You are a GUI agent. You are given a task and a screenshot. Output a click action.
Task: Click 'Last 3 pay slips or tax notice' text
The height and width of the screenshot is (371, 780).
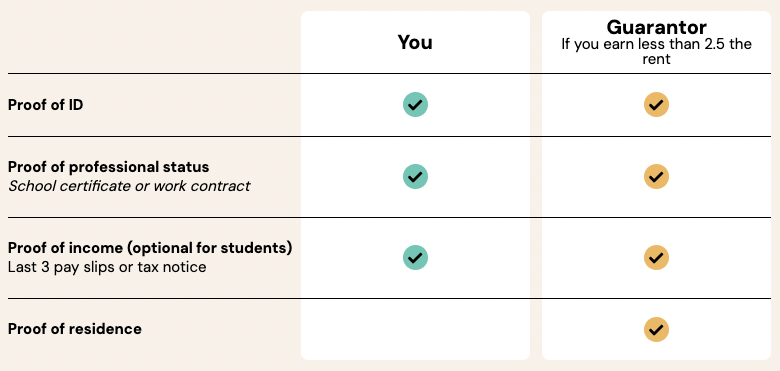point(107,267)
